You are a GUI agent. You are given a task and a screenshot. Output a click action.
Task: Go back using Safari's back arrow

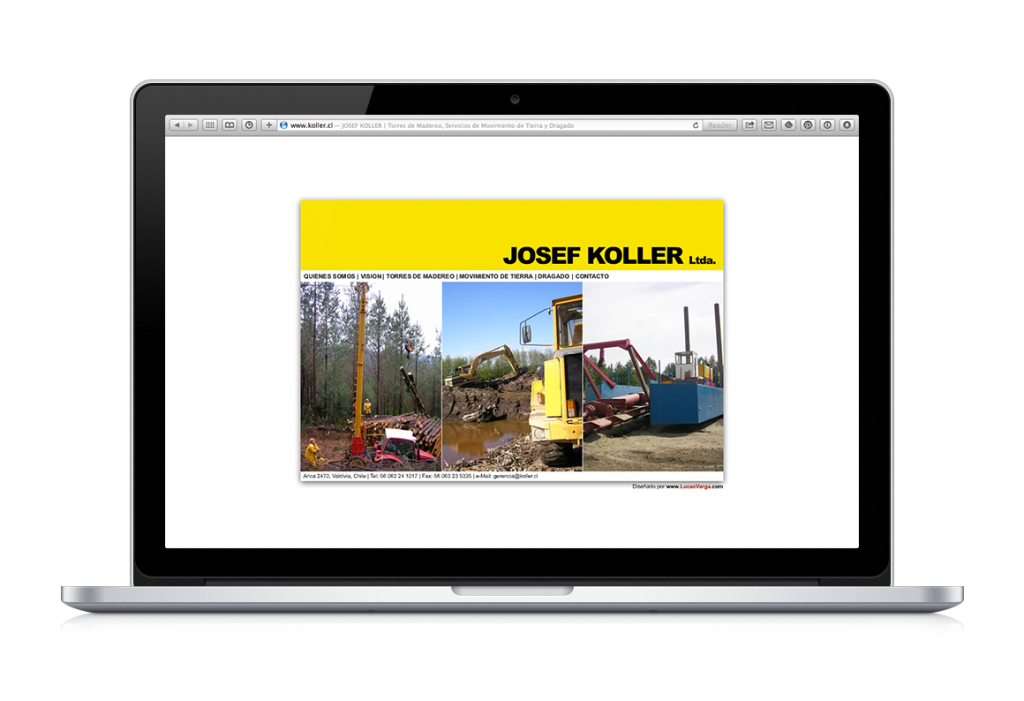[x=176, y=125]
